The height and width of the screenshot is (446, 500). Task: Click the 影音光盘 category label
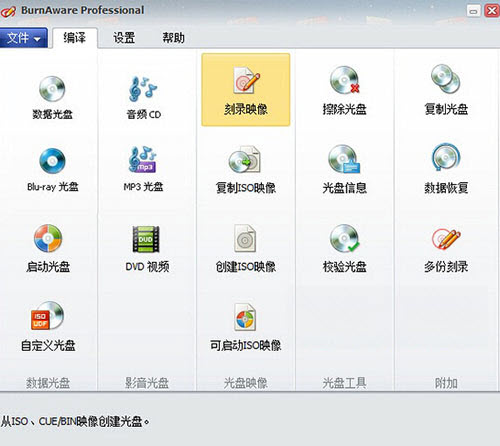point(147,383)
